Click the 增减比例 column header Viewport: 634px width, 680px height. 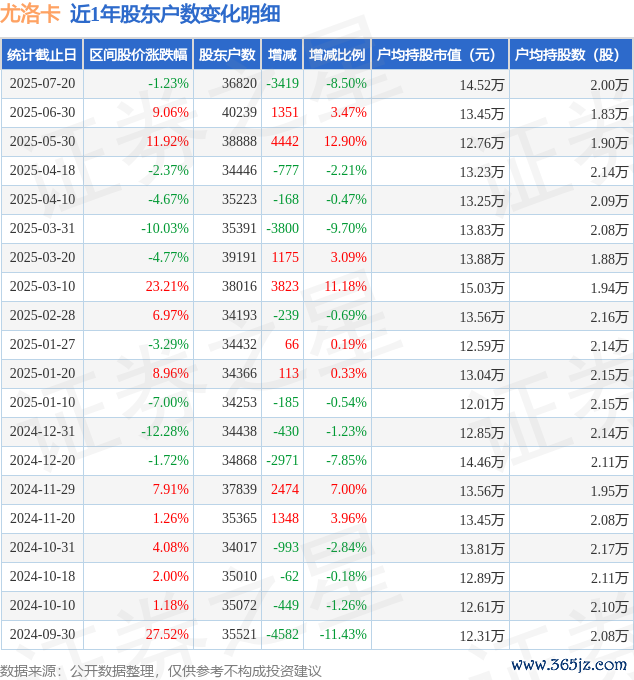[337, 55]
